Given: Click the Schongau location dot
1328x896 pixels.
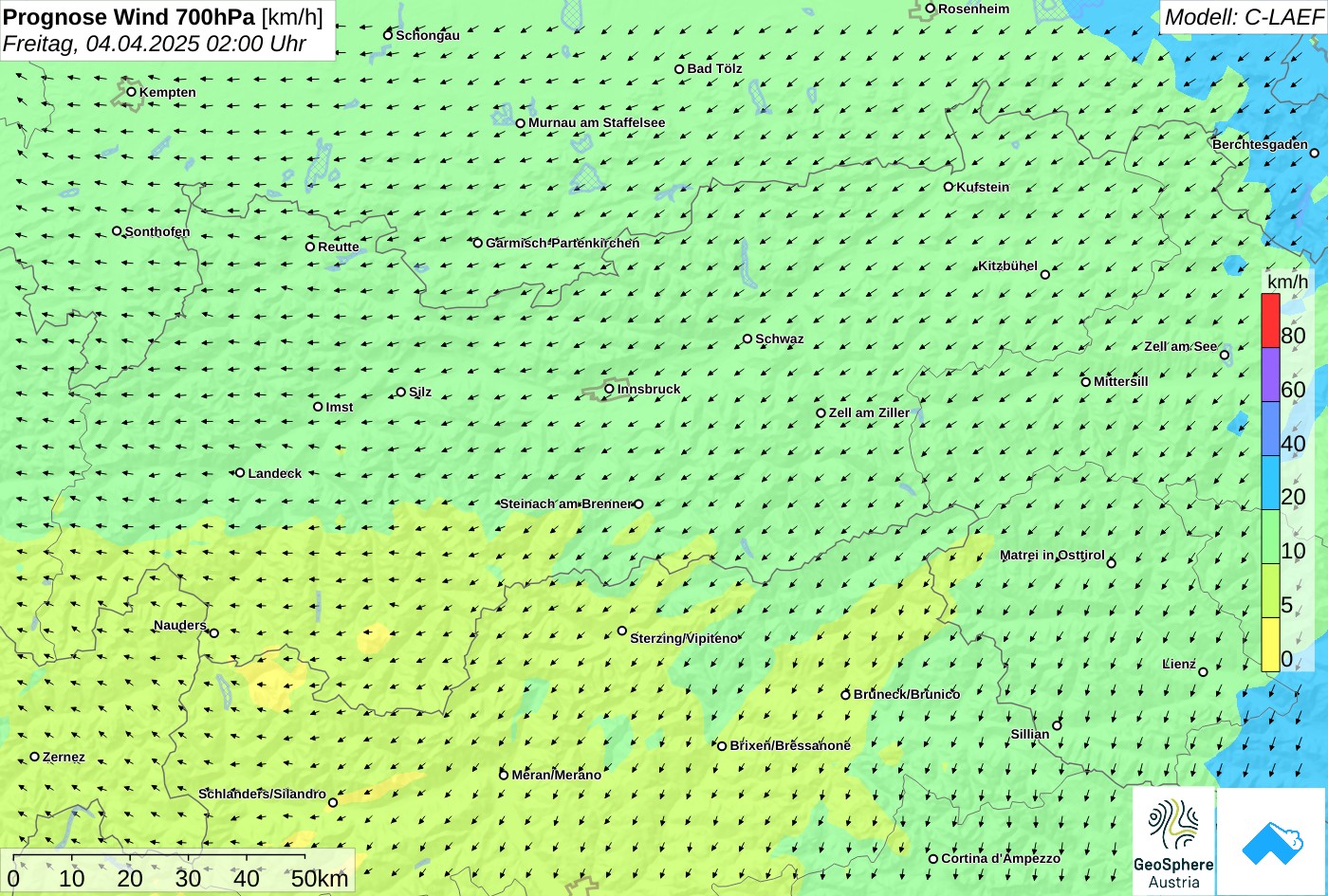Looking at the screenshot, I should (388, 35).
